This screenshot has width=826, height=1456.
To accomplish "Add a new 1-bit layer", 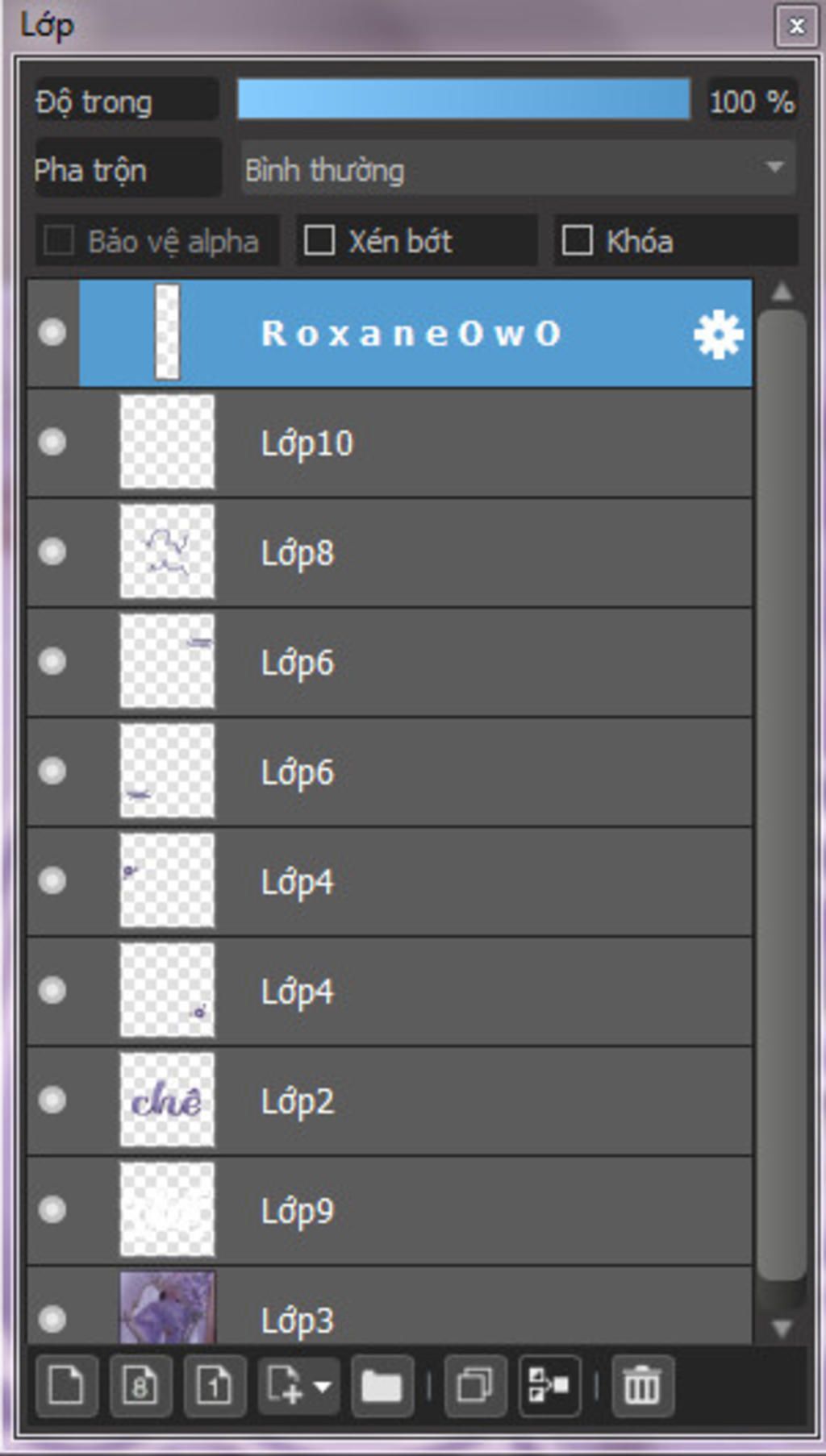I will (x=215, y=1386).
